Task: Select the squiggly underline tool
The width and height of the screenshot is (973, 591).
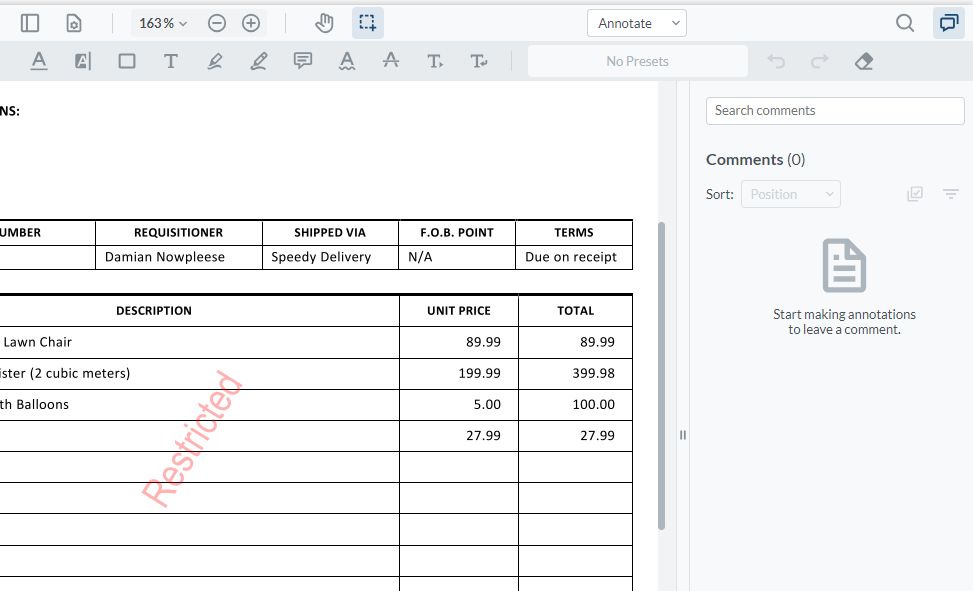Action: tap(347, 61)
